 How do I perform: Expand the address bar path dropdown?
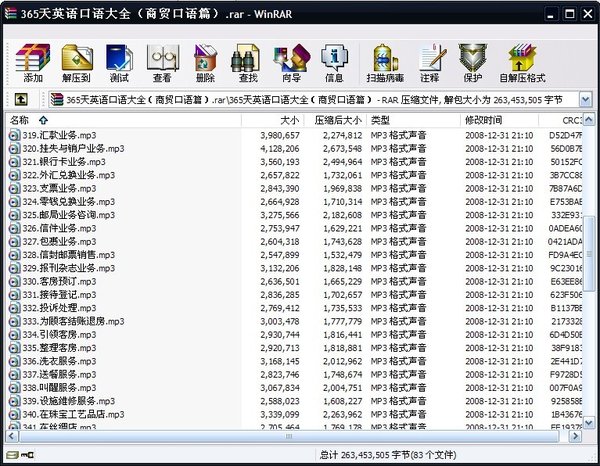[x=585, y=100]
